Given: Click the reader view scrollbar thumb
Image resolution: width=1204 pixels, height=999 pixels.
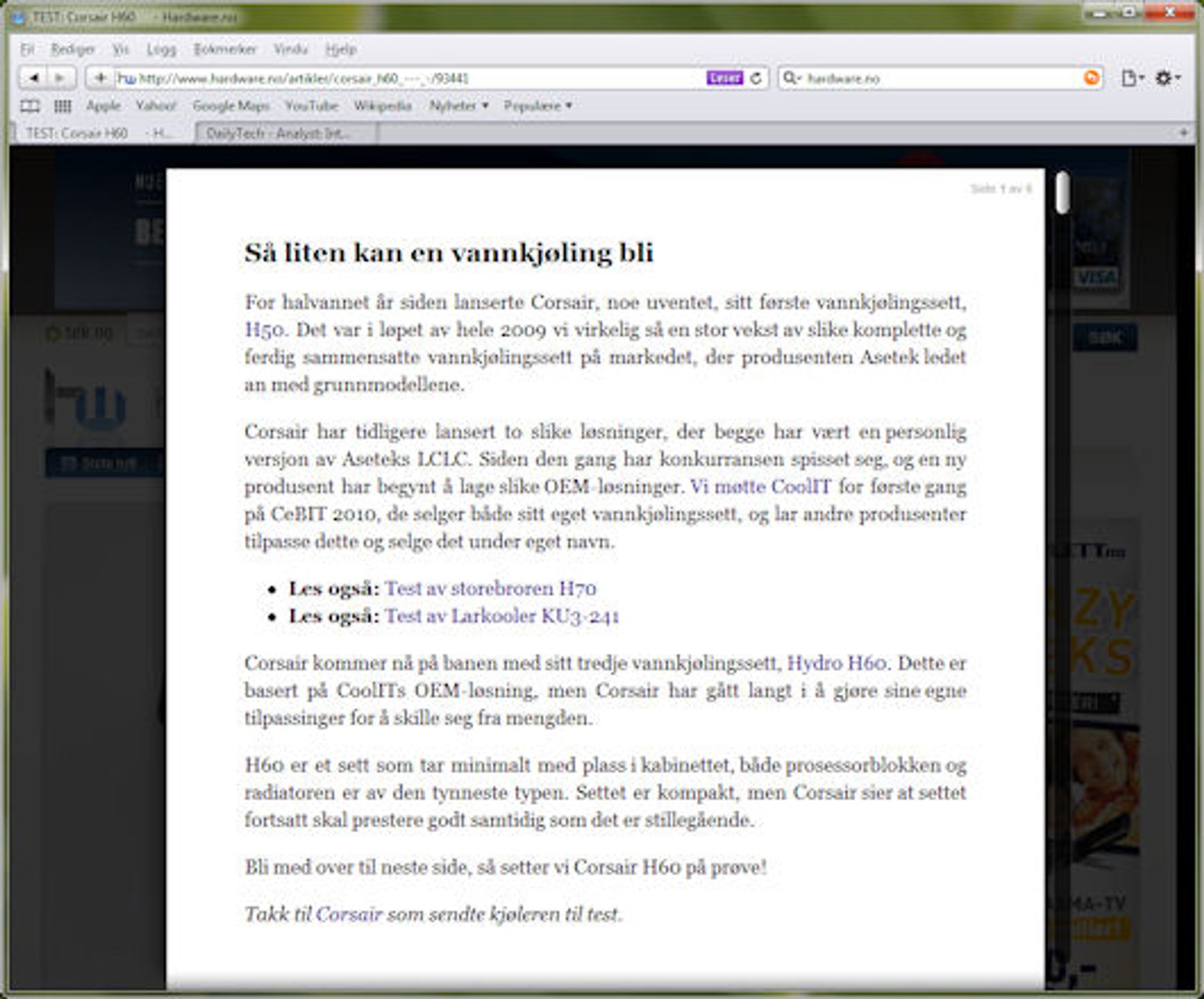Looking at the screenshot, I should pyautogui.click(x=1063, y=192).
